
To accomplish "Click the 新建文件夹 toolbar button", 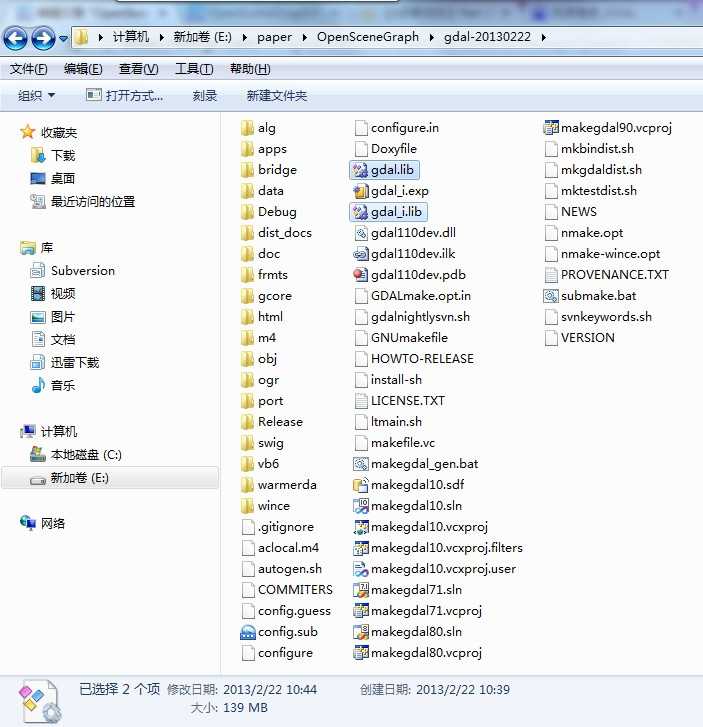I will tap(276, 96).
